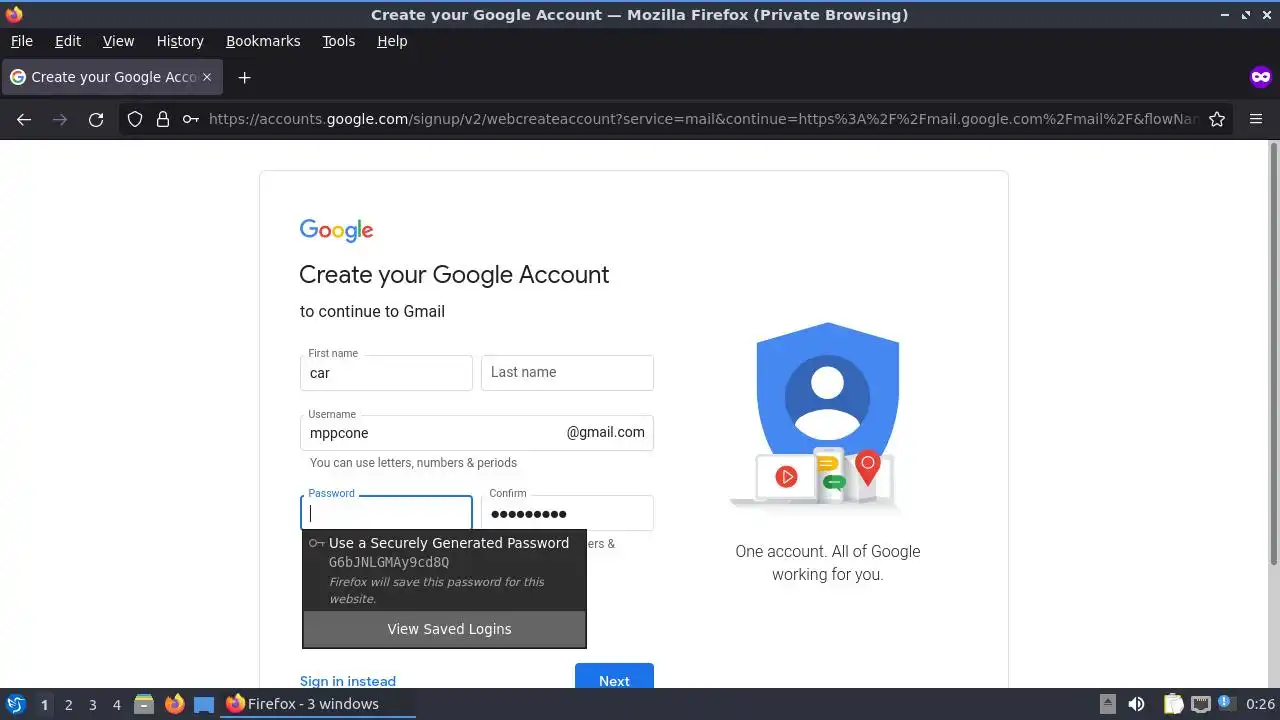Launch Firefox from taskbar quick launcher

[x=174, y=704]
